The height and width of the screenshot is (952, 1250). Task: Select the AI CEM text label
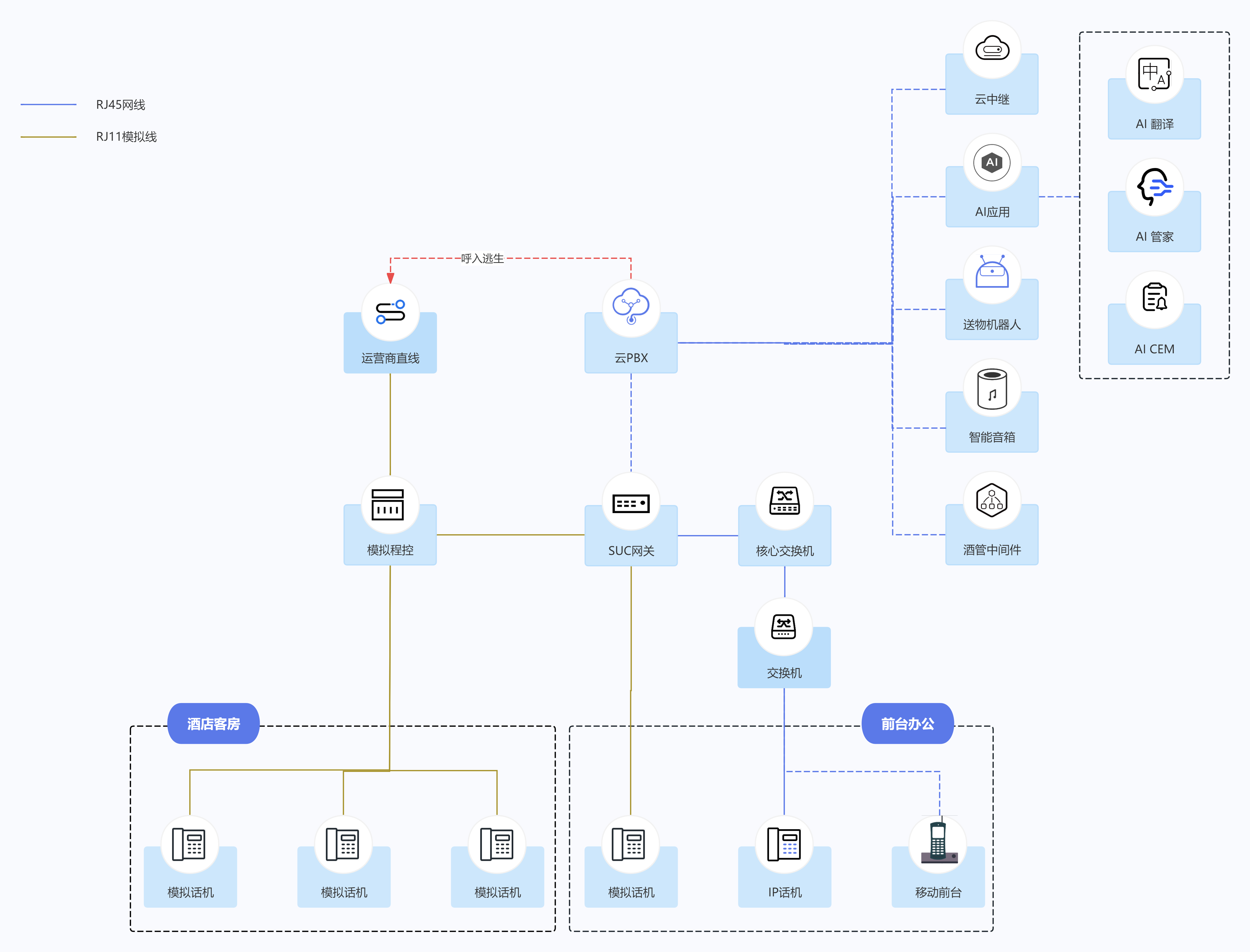1155,349
